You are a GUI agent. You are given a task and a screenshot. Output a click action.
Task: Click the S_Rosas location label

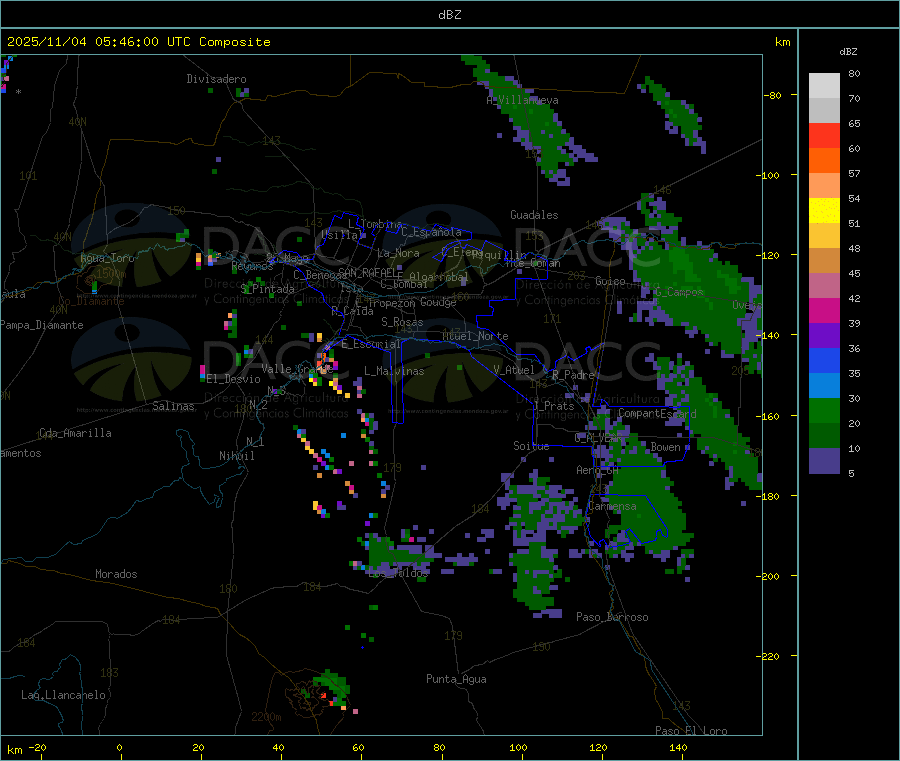(402, 323)
